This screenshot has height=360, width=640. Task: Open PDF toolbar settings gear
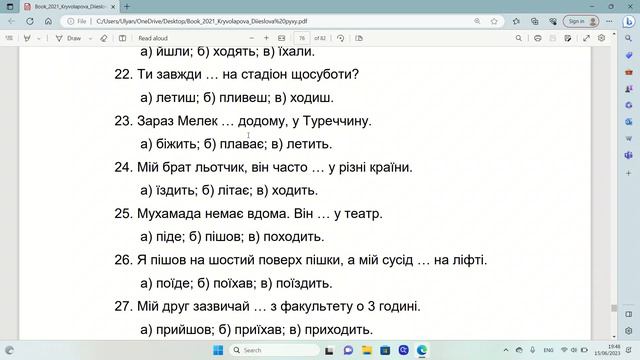601,38
